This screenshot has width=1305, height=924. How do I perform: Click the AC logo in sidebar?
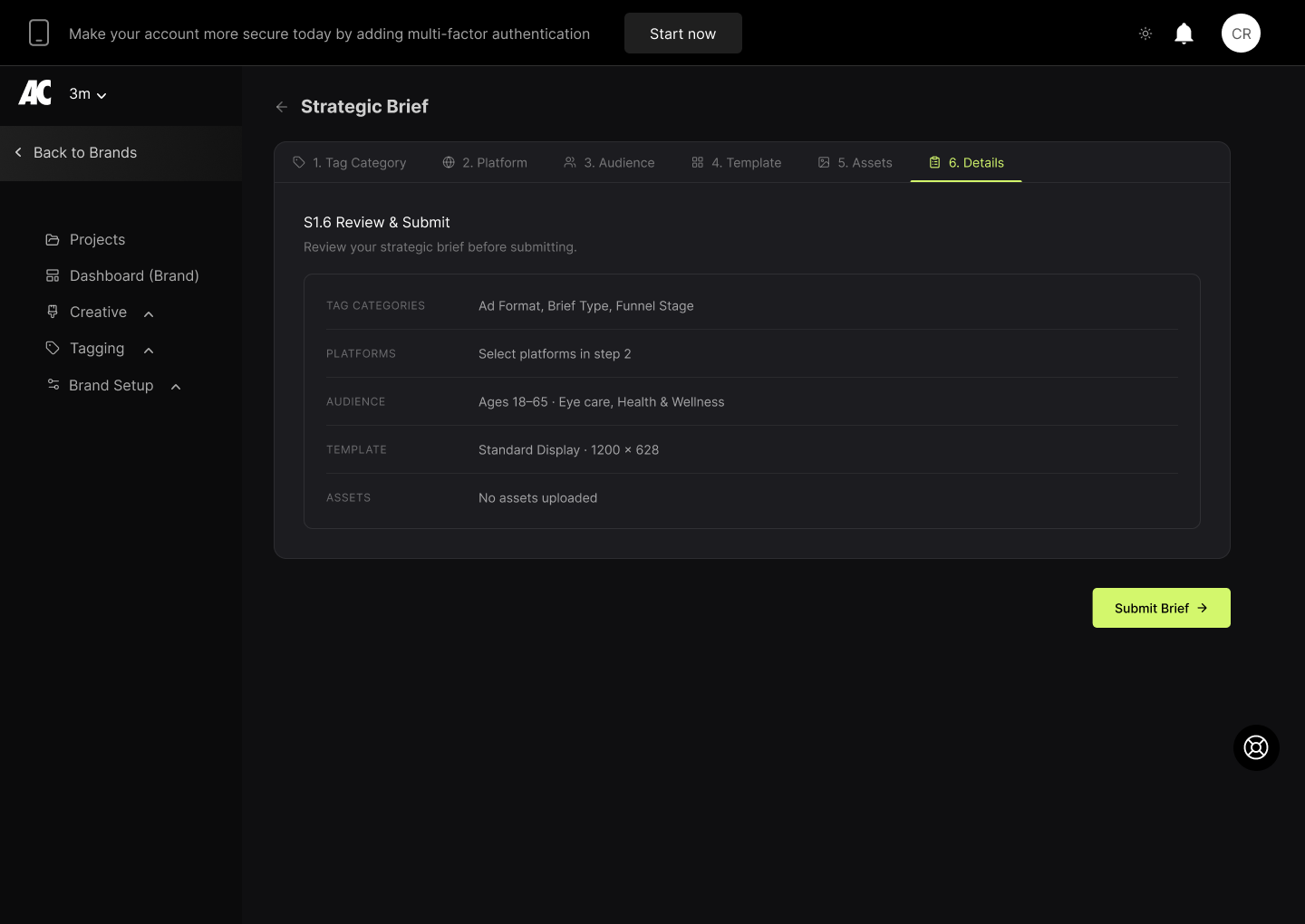pyautogui.click(x=35, y=93)
